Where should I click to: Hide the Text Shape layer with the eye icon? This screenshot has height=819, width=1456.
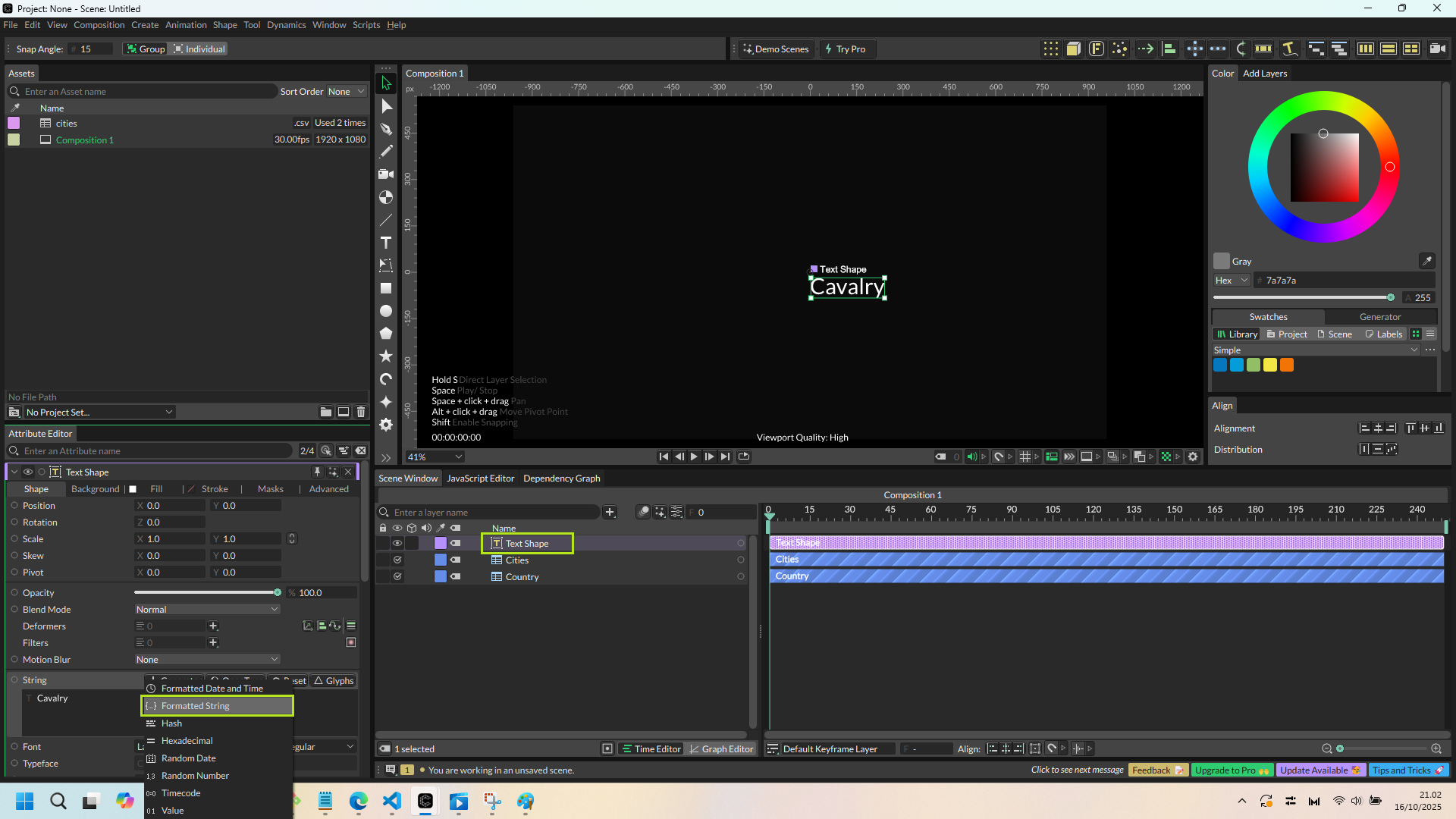tap(397, 543)
